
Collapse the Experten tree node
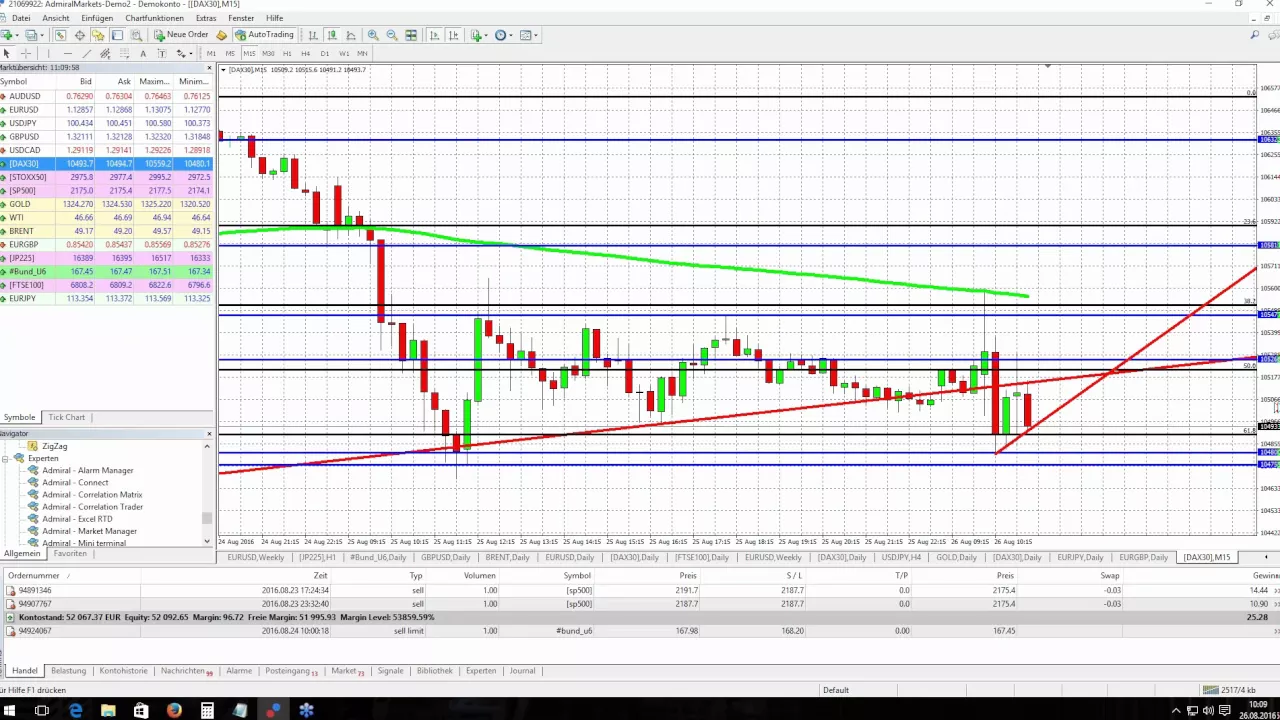(x=6, y=458)
